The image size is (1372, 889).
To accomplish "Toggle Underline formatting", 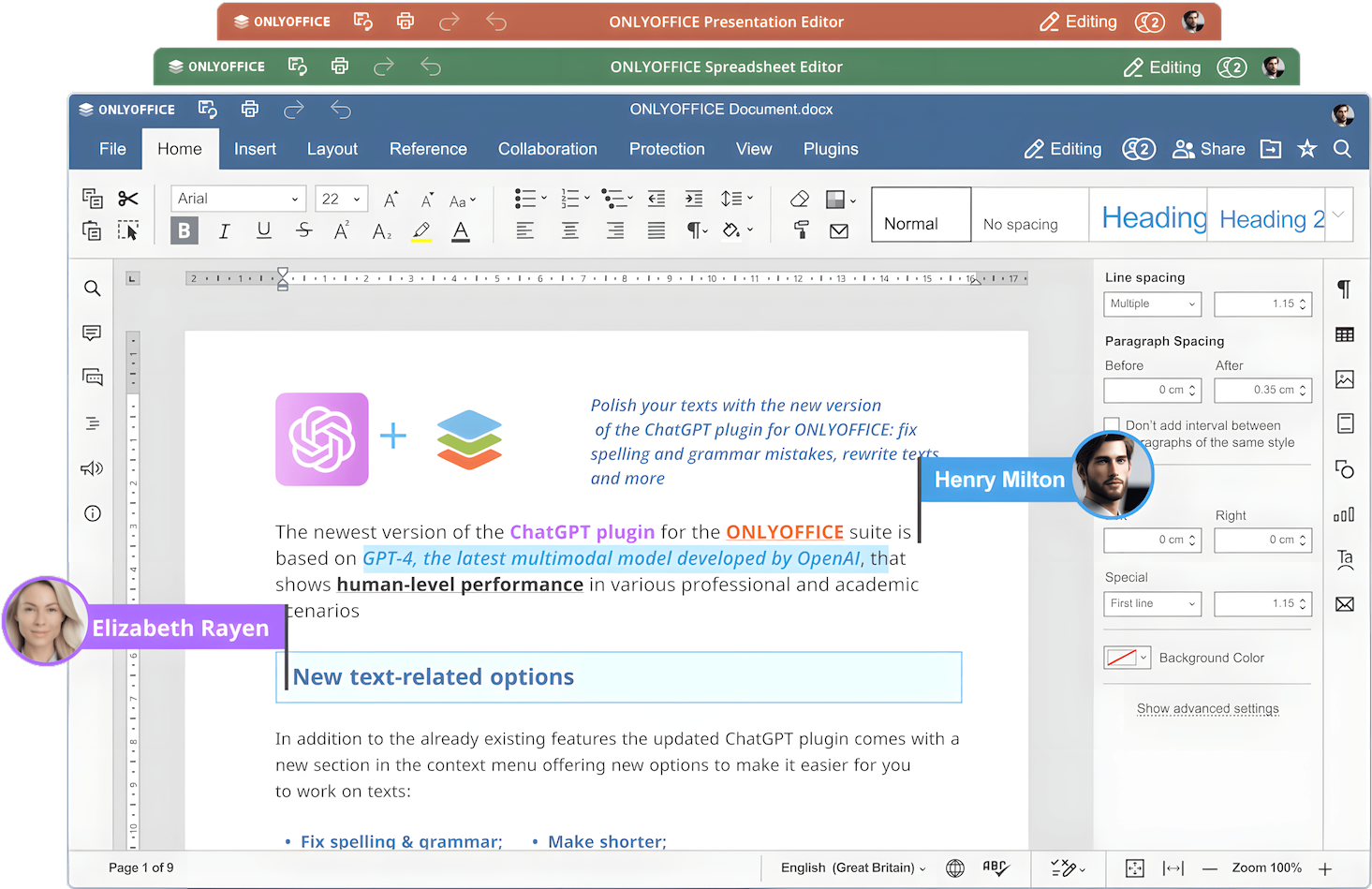I will pos(264,230).
